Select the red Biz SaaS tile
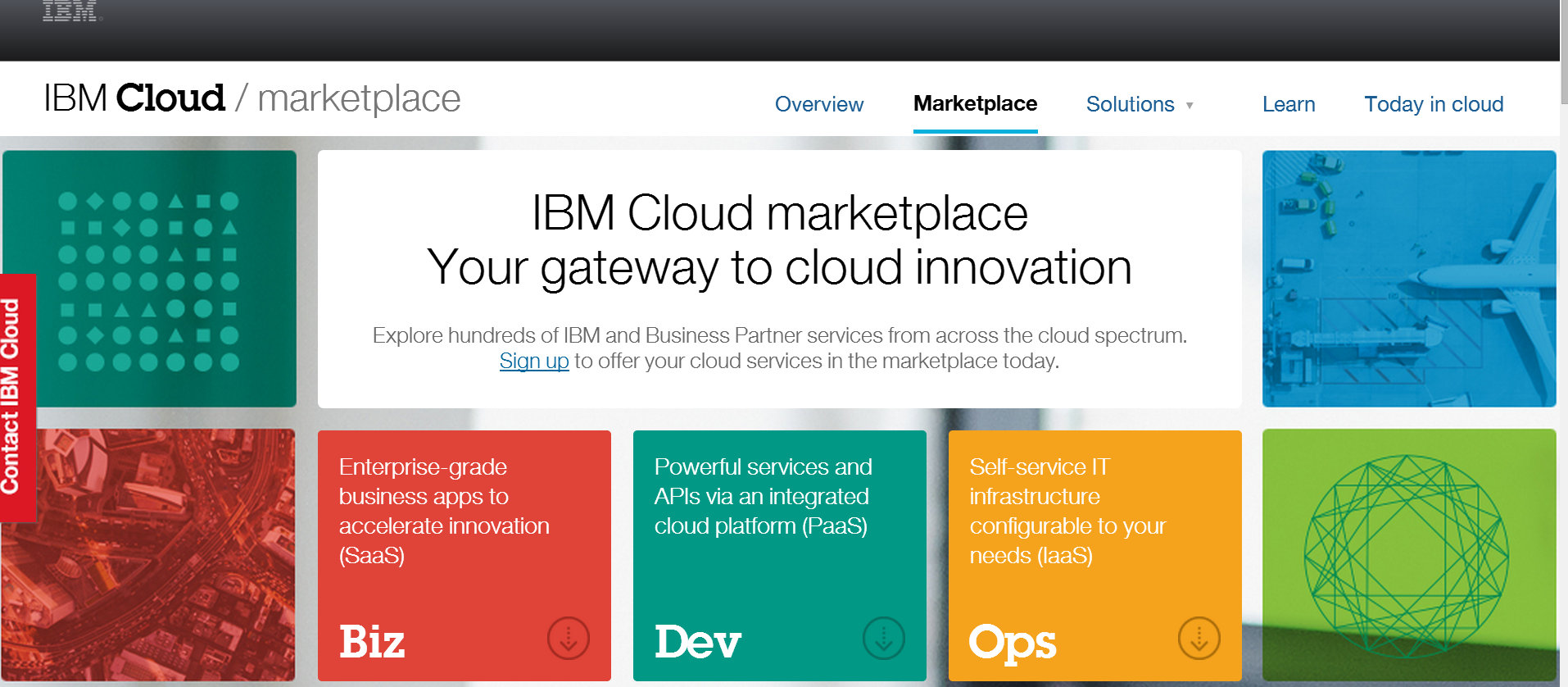Screen dimensions: 1568x687 pyautogui.click(x=464, y=555)
